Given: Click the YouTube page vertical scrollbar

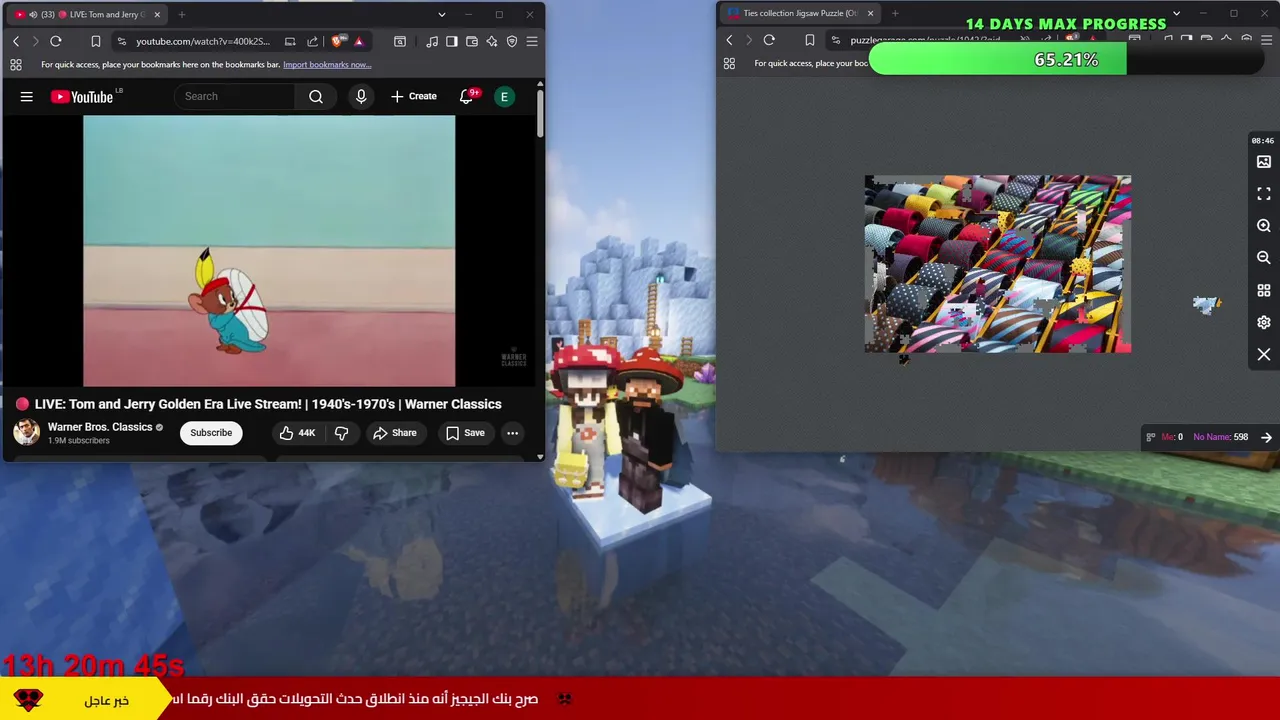Looking at the screenshot, I should coord(540,115).
